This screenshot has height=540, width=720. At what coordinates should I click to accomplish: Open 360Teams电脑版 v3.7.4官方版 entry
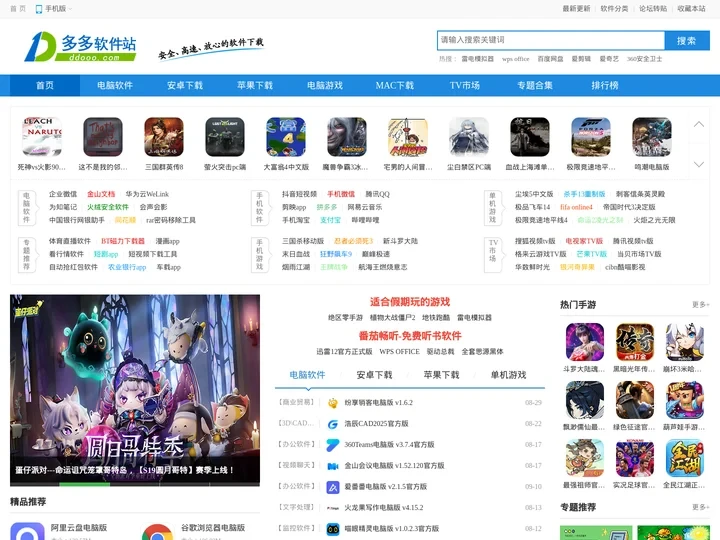click(389, 444)
